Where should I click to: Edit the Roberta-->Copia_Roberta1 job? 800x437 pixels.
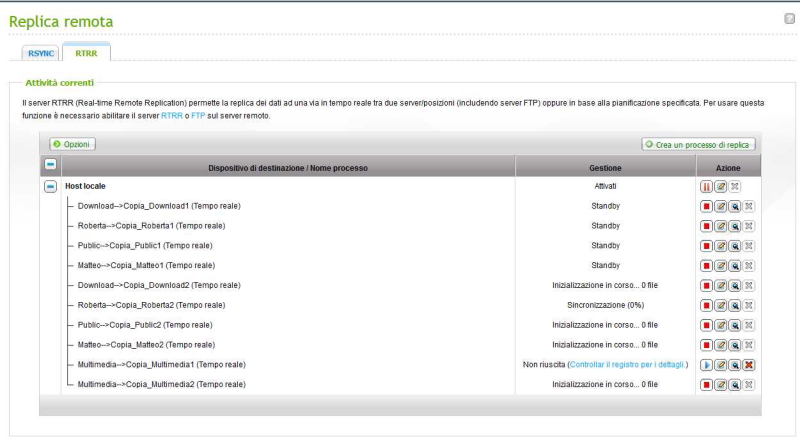(x=720, y=226)
